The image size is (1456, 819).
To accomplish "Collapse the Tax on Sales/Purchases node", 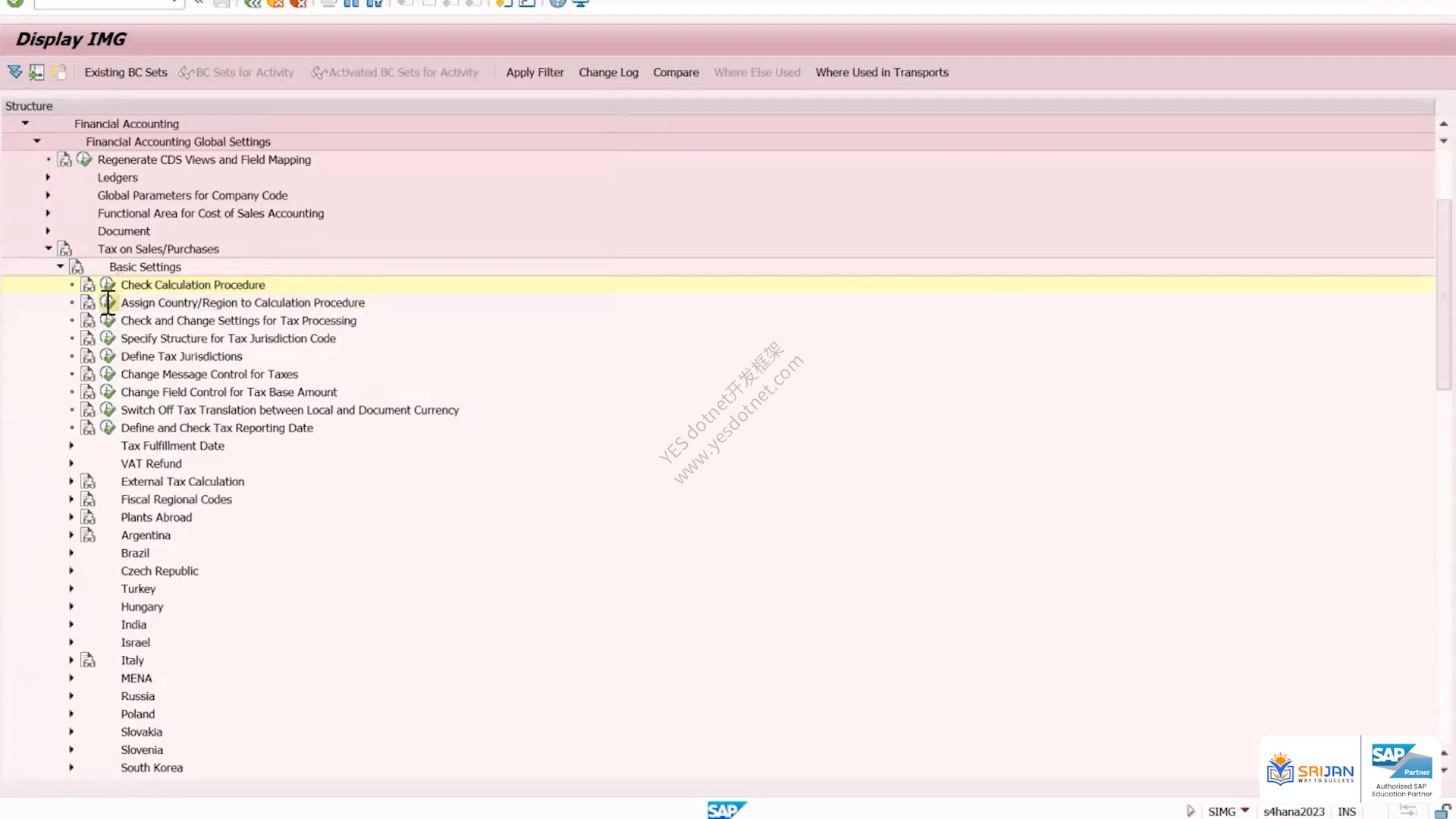I will pyautogui.click(x=49, y=248).
